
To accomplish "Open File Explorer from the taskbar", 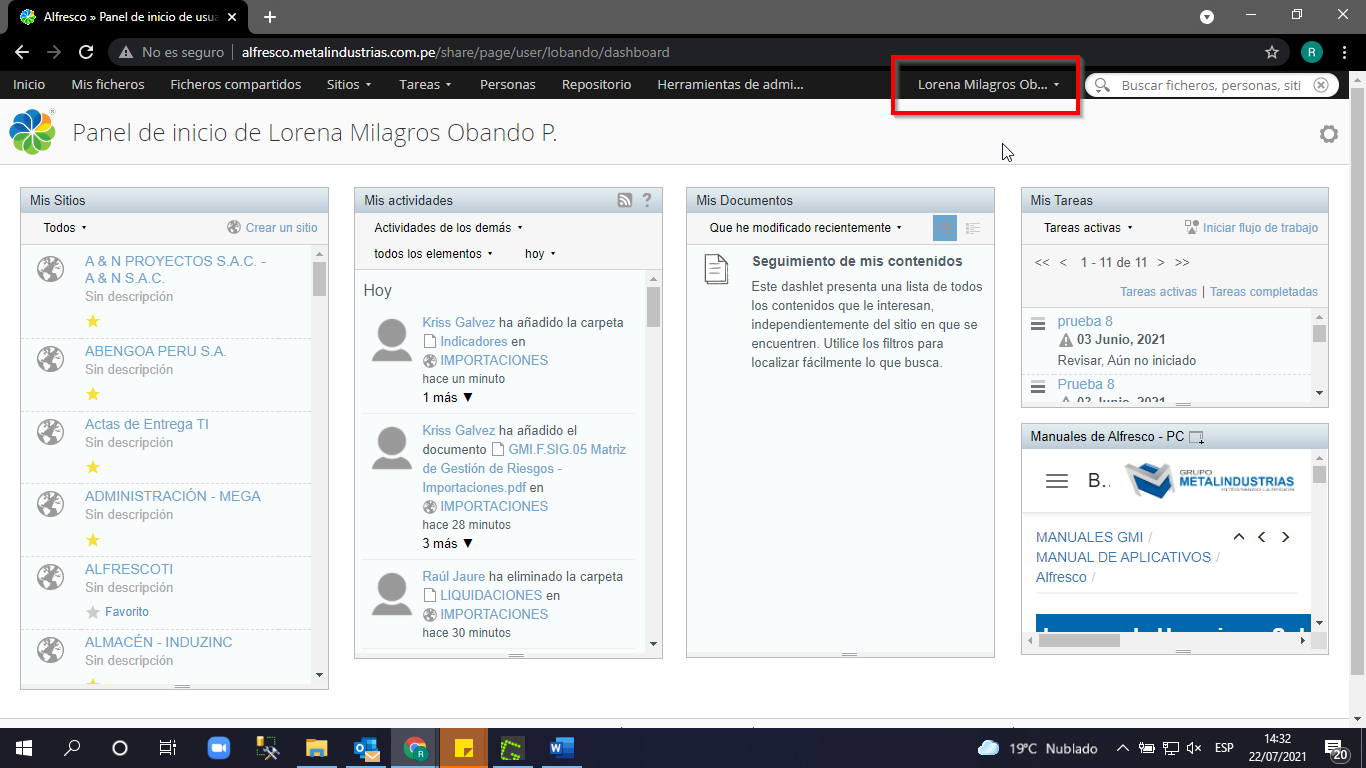I will point(316,748).
